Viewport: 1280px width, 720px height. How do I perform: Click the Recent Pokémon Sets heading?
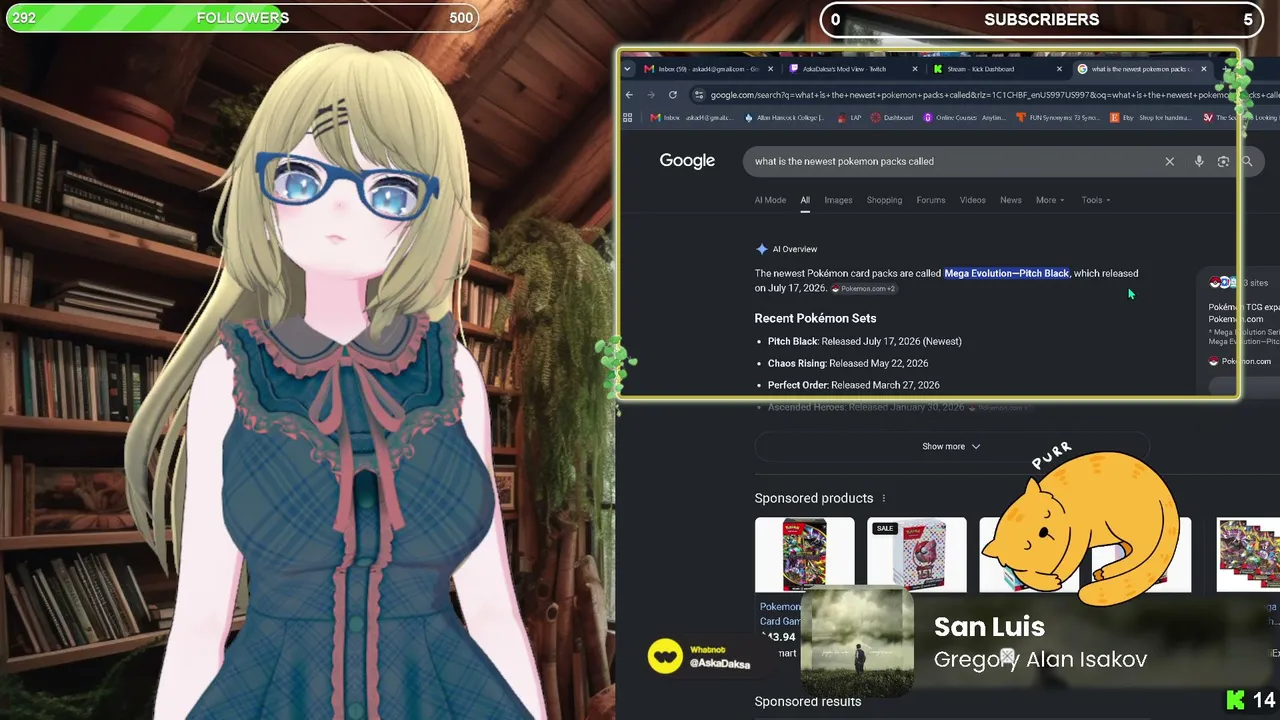pyautogui.click(x=815, y=318)
